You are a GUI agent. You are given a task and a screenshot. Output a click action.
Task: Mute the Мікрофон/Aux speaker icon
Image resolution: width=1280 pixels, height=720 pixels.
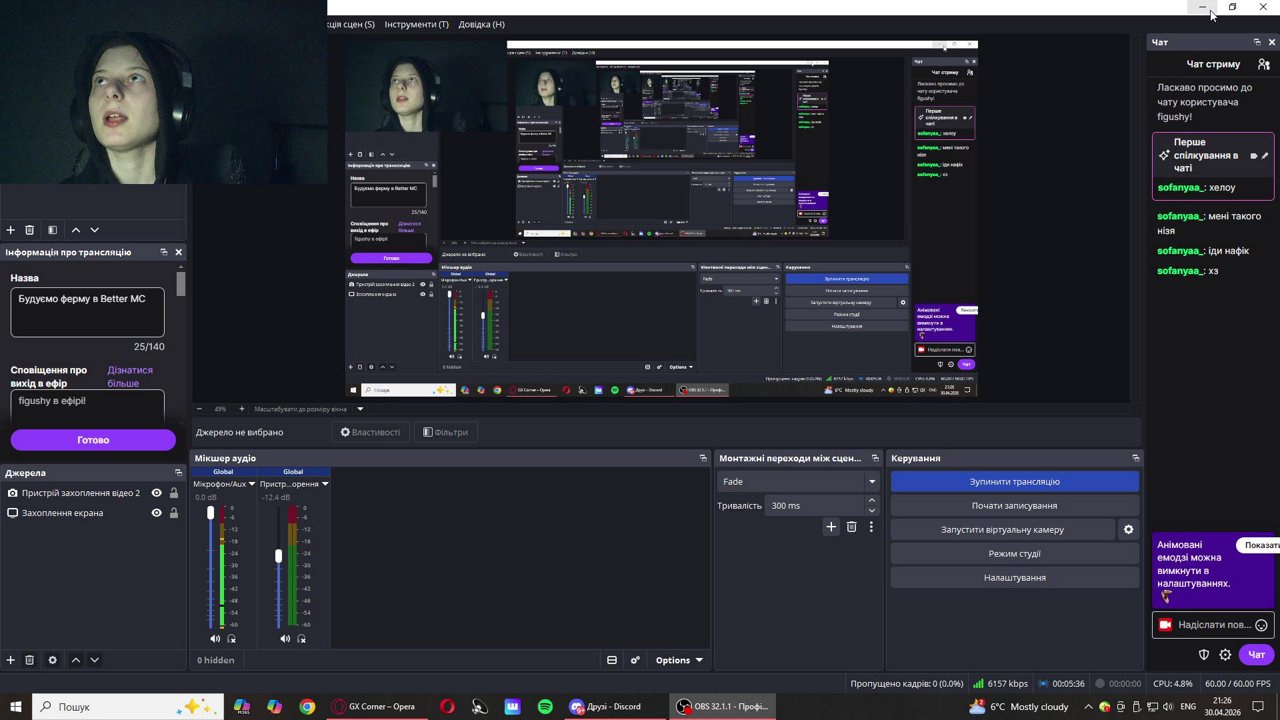click(x=215, y=638)
